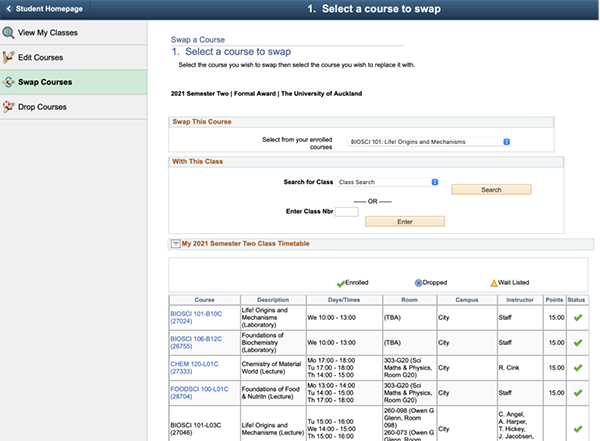
Task: Click status checkmark for BIOSCI 106-B12C row
Action: (578, 343)
